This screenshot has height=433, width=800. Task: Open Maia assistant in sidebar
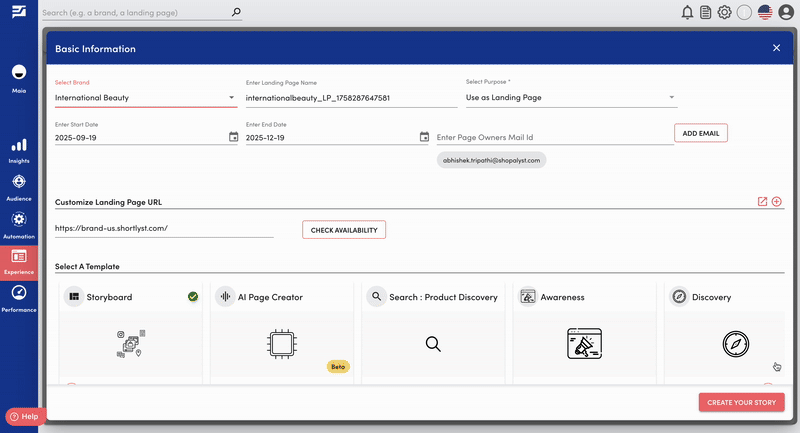click(x=19, y=79)
